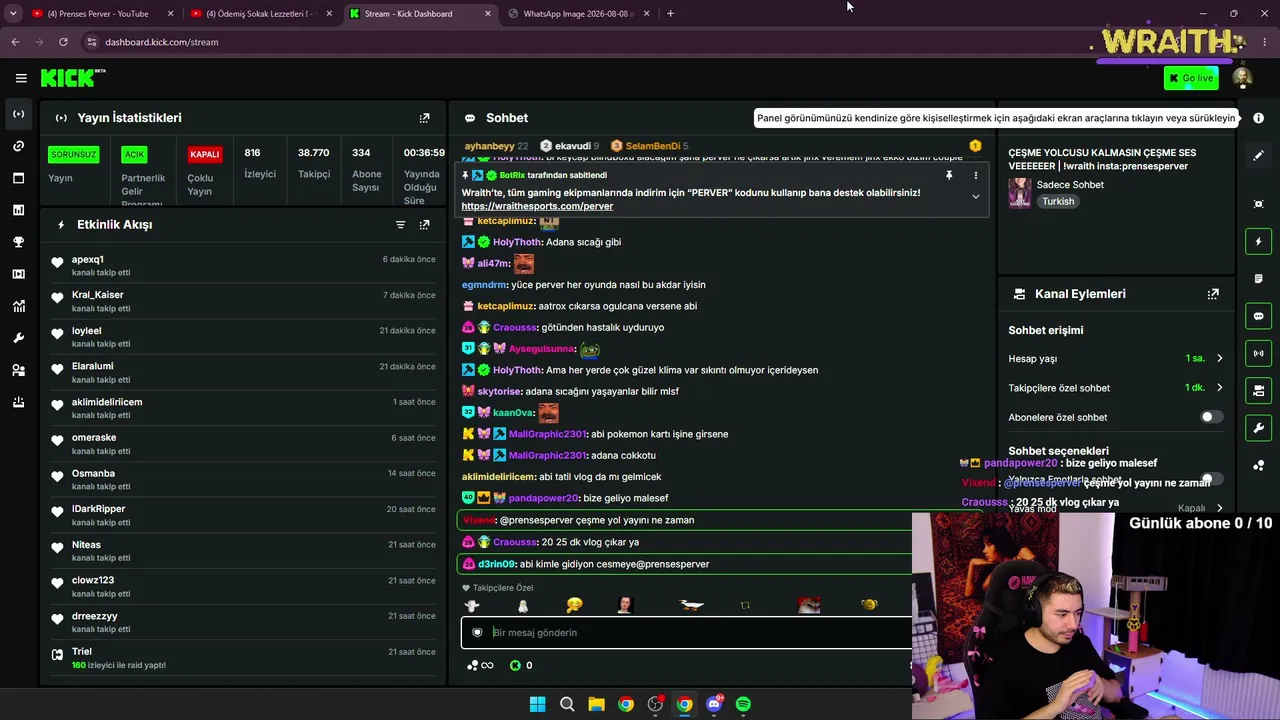Screen dimensions: 1280x720
Task: Pop out the Yayın İstatistikleri panel
Action: point(424,118)
